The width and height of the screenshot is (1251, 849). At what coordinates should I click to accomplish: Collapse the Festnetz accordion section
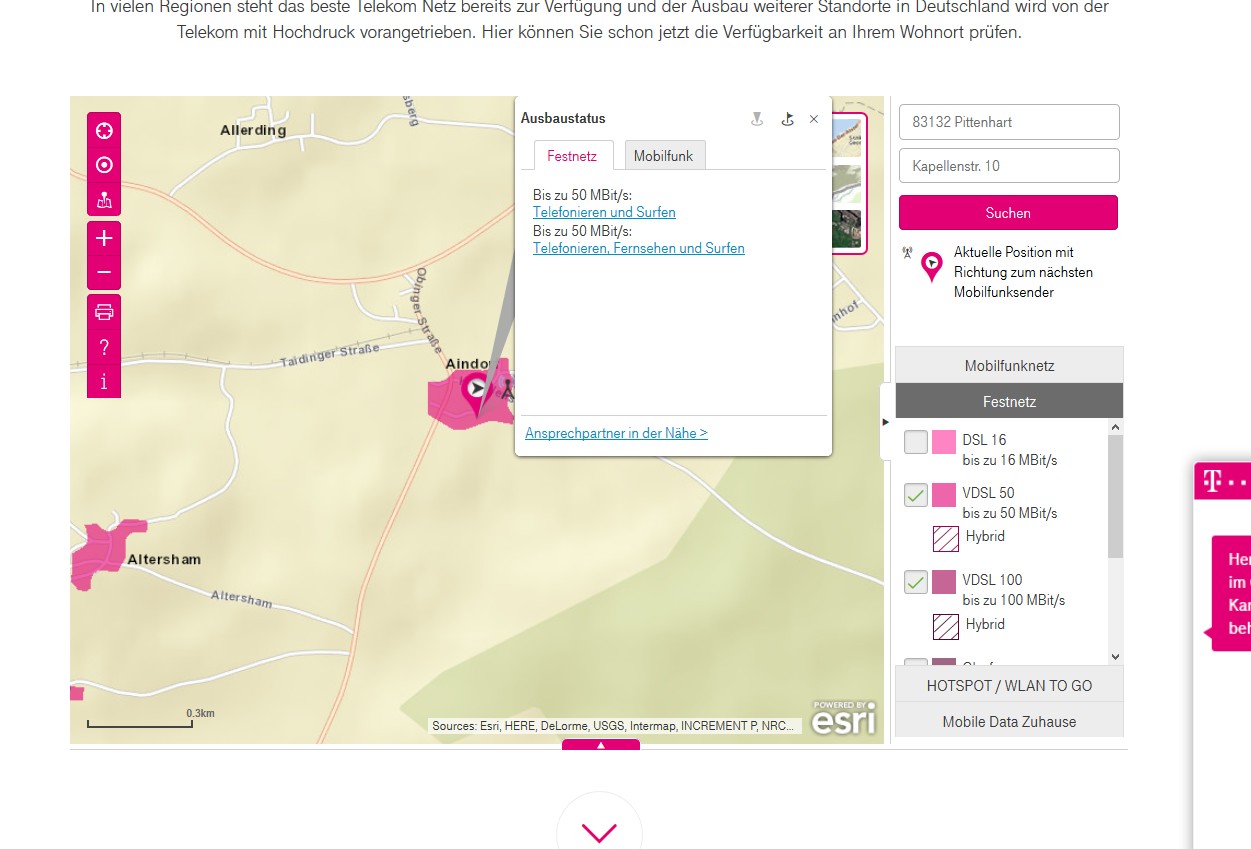[x=1009, y=401]
